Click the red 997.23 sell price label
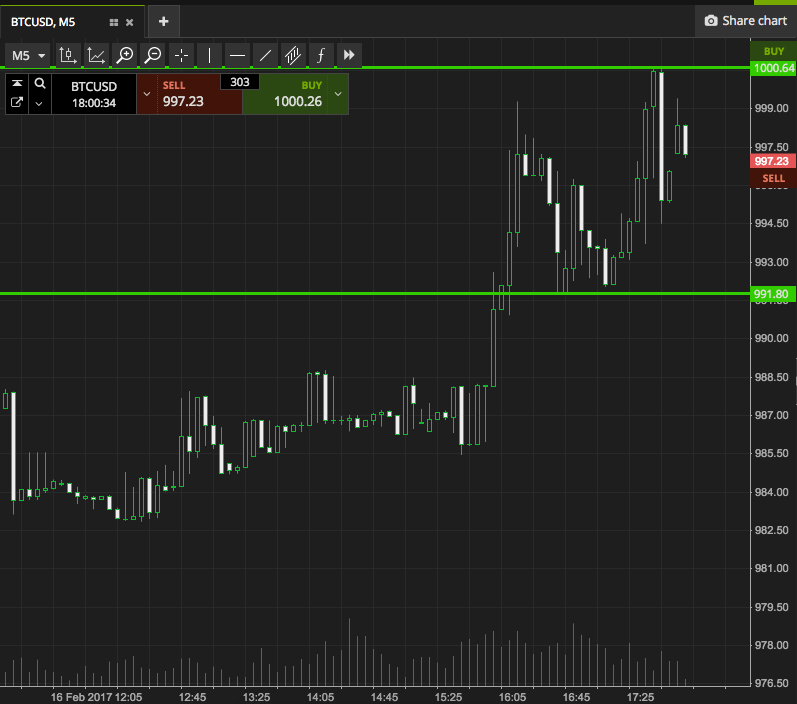 pos(771,161)
